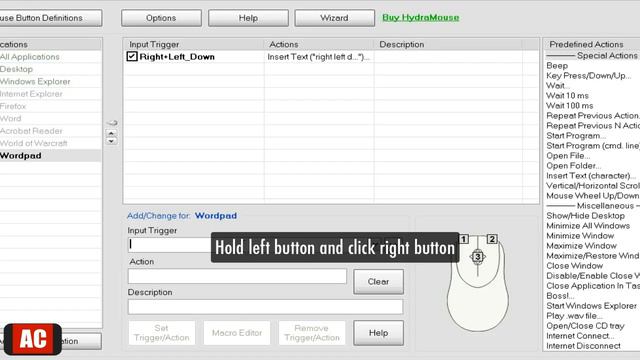Choose Repeat Previous Action
Viewport: 640px width, 360px height.
coord(593,116)
